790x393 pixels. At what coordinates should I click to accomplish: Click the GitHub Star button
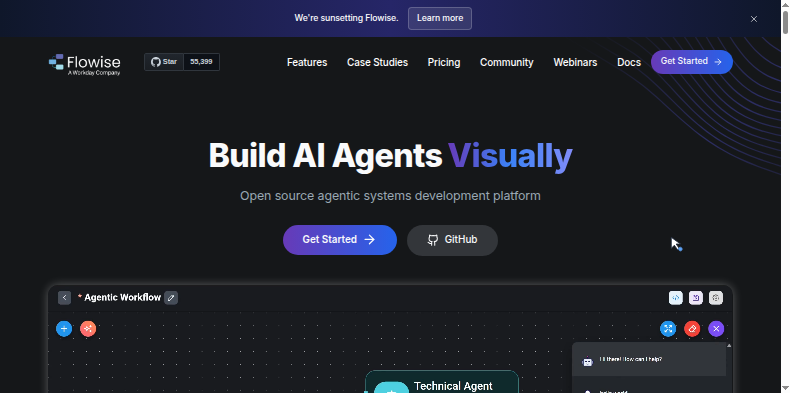[x=164, y=62]
